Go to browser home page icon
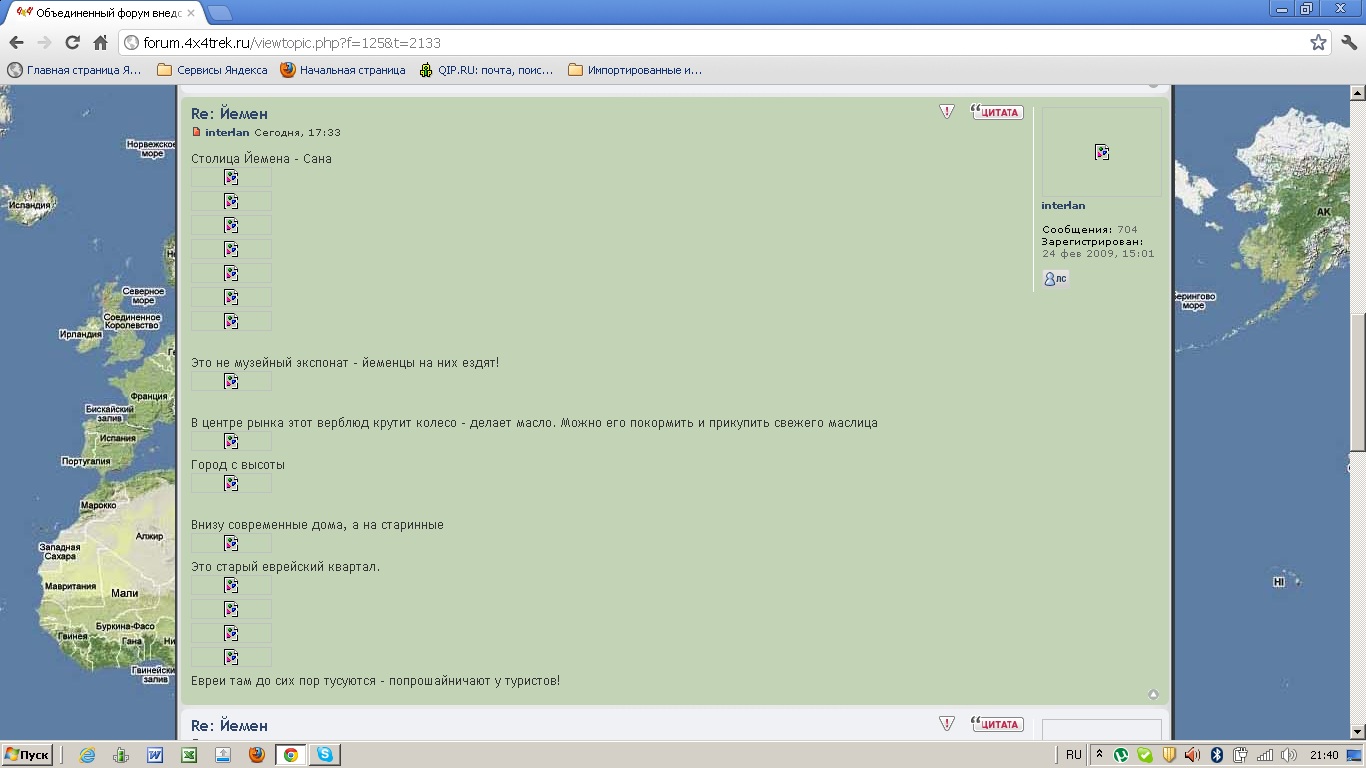The width and height of the screenshot is (1366, 768). [x=100, y=43]
